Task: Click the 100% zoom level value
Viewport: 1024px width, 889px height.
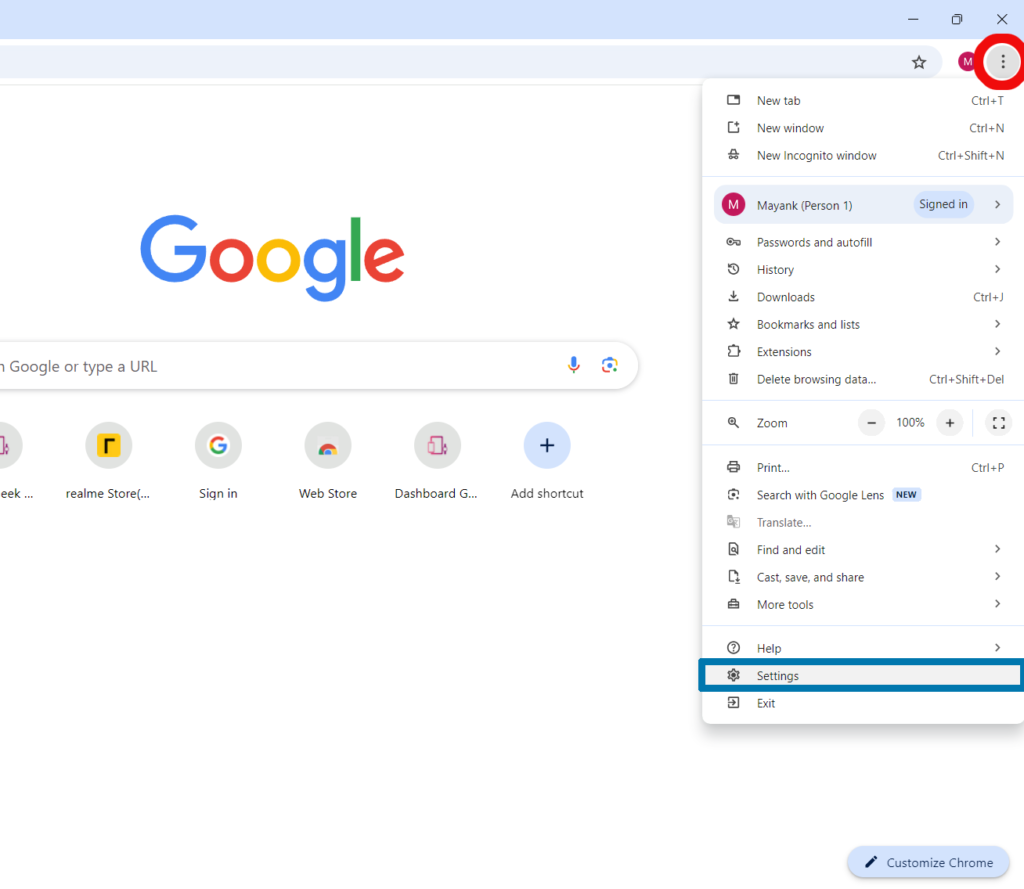Action: point(910,423)
